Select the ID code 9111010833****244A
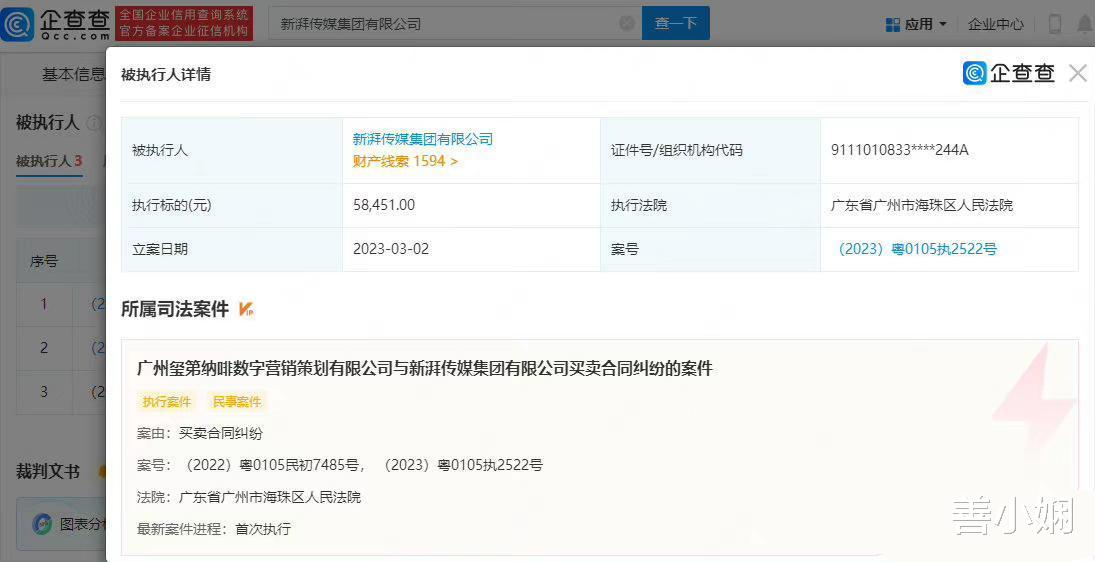The image size is (1095, 562). pos(899,150)
